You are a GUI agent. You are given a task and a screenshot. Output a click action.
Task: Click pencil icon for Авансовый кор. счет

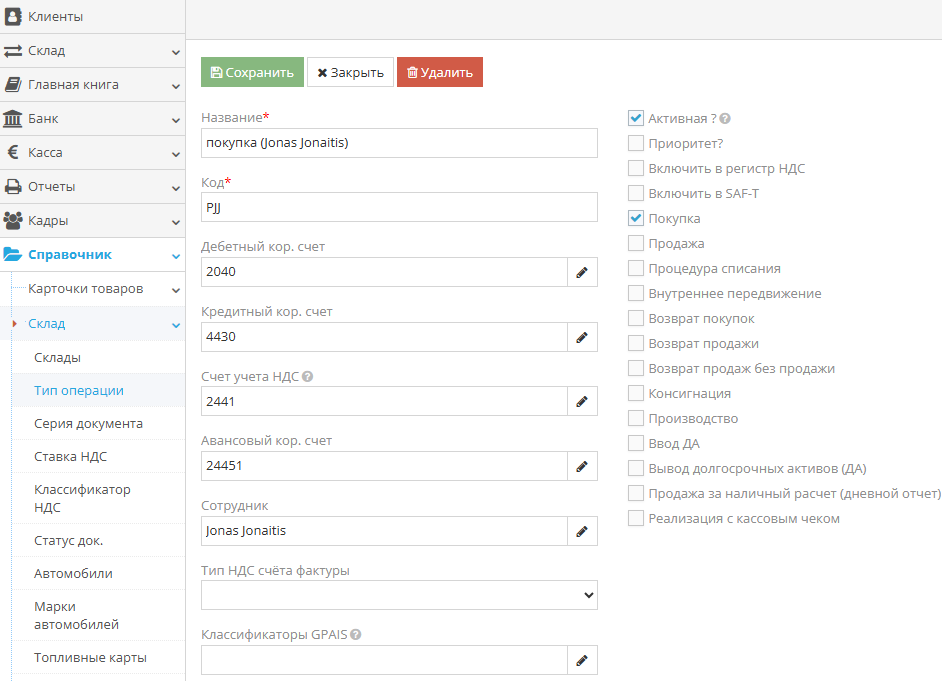581,466
